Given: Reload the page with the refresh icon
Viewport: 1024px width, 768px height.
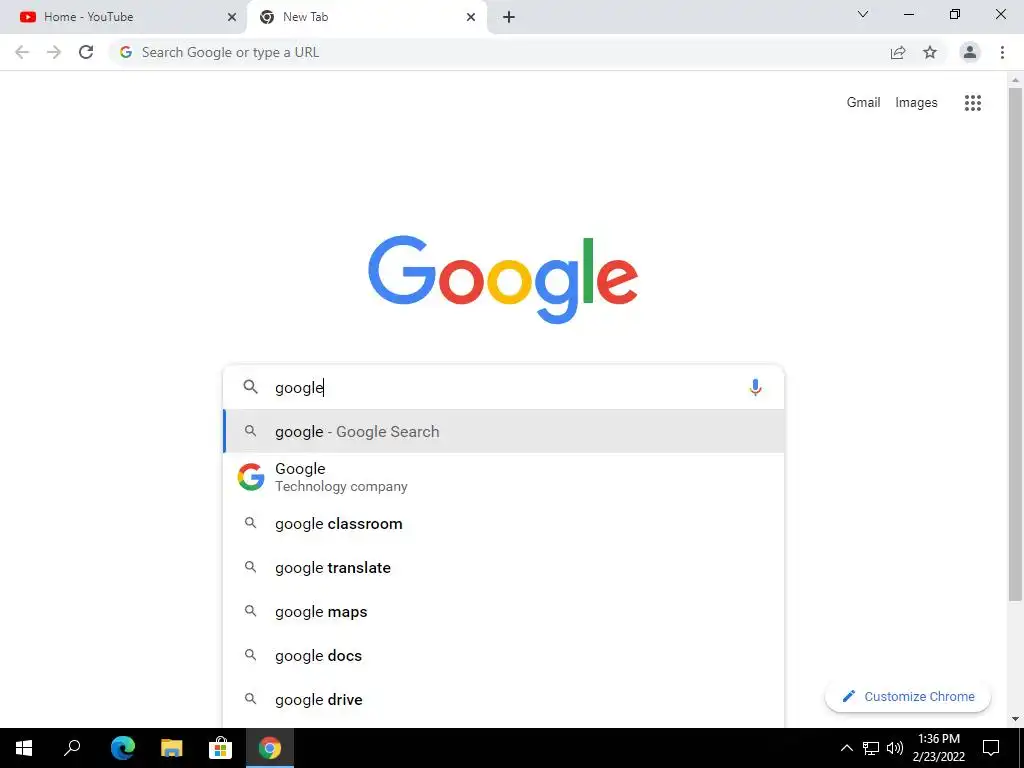Looking at the screenshot, I should 86,52.
